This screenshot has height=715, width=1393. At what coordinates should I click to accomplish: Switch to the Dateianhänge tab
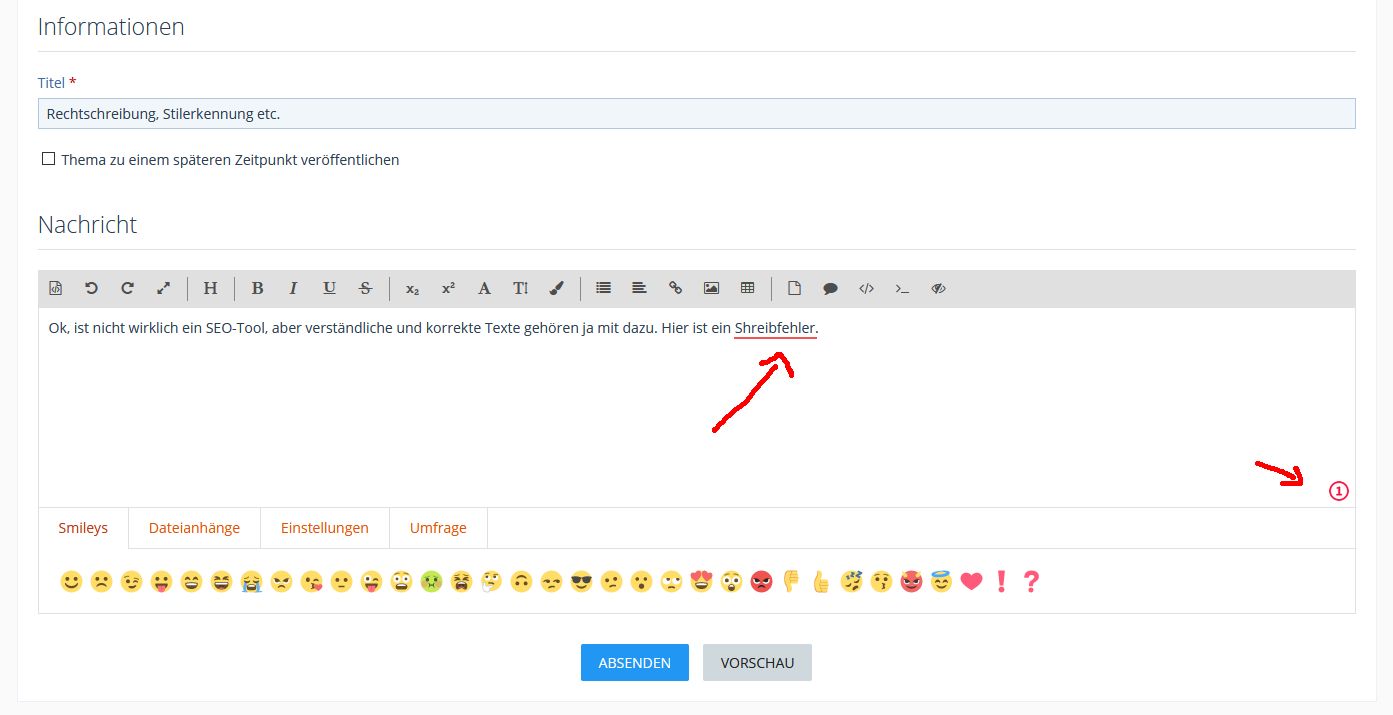pyautogui.click(x=194, y=528)
